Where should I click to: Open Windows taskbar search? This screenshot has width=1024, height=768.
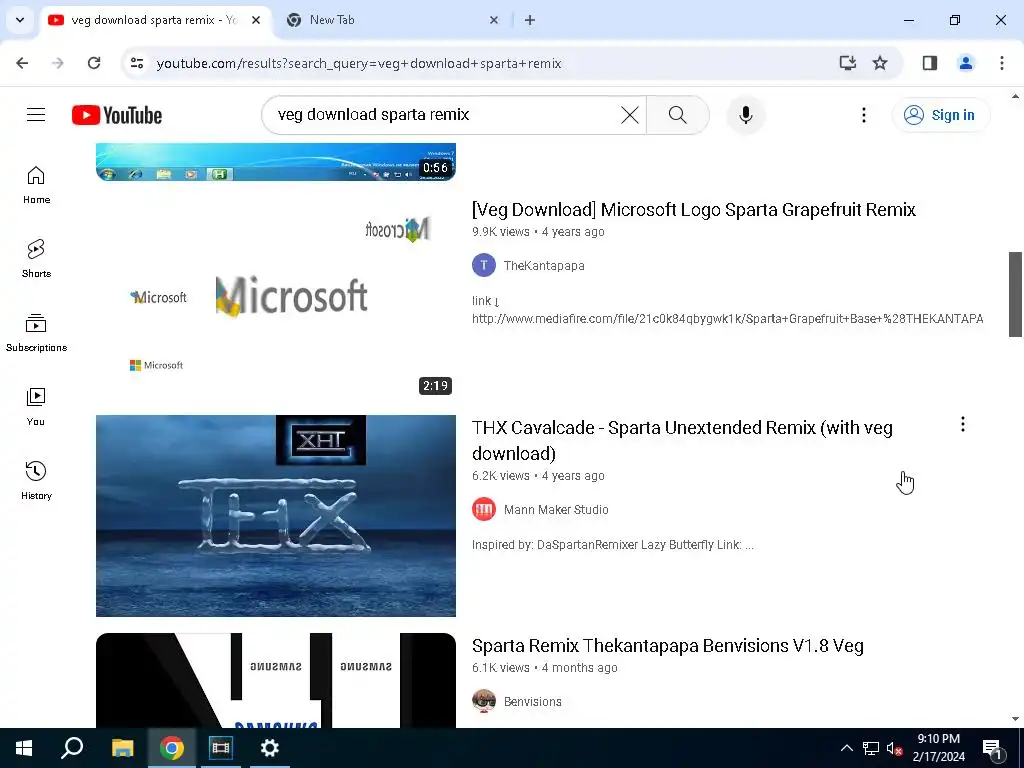72,748
